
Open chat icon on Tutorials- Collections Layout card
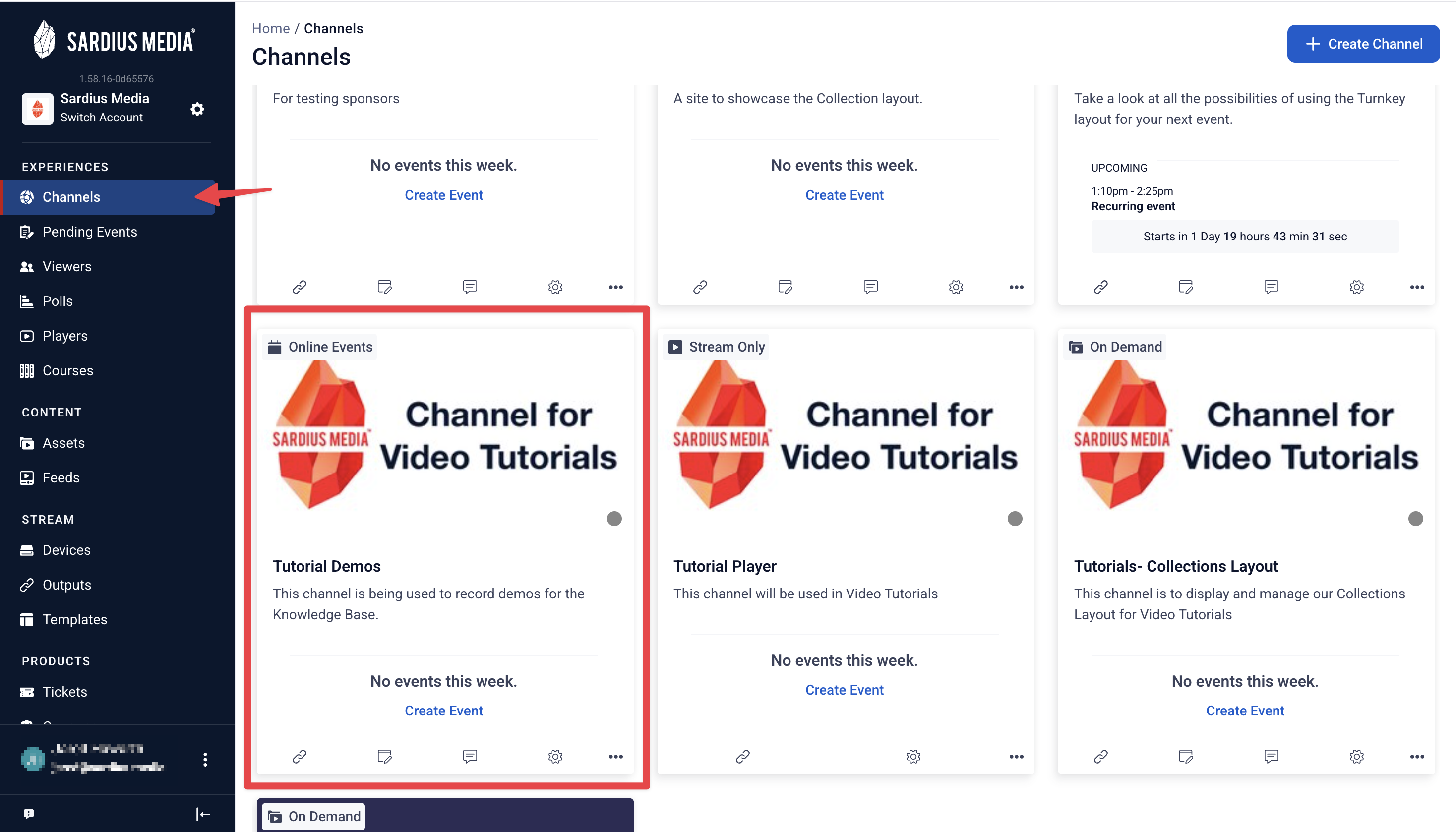(1271, 757)
